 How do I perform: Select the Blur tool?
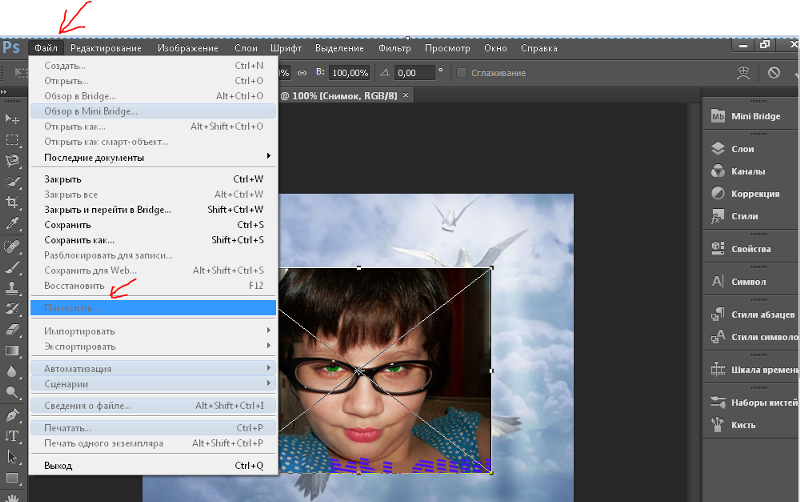coord(12,371)
